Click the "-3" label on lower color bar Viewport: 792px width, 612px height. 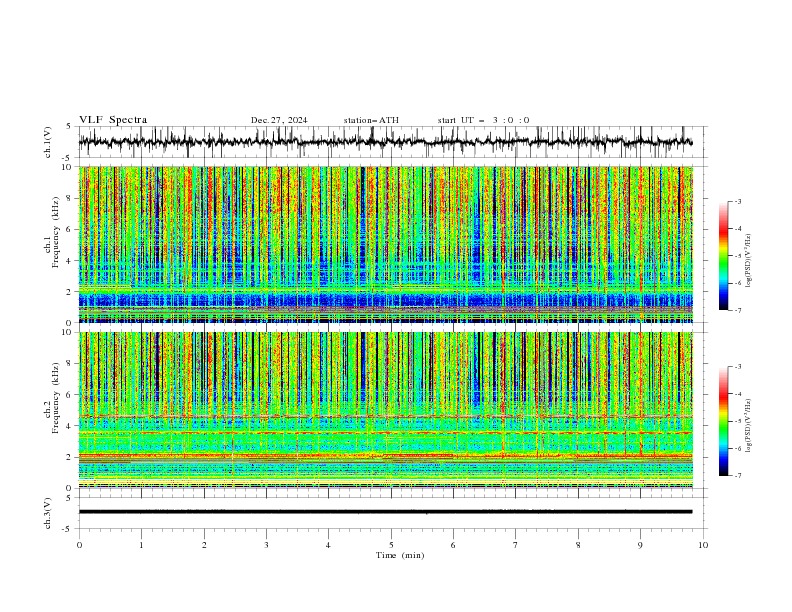(737, 367)
